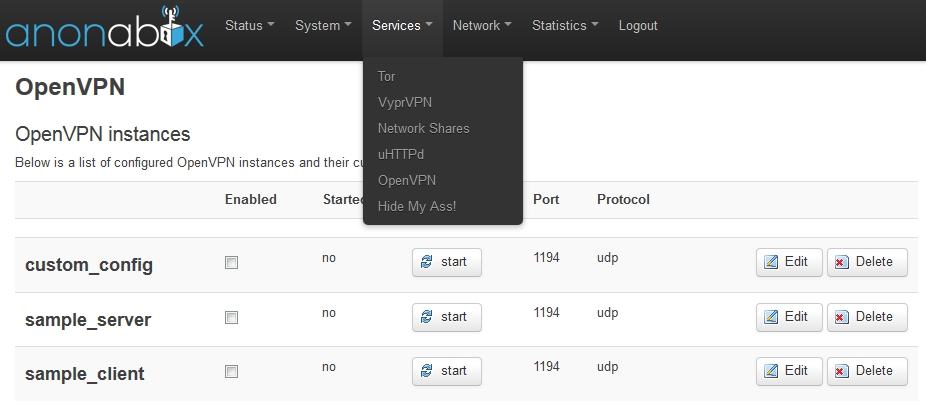Delete the sample_server instance
Screen dimensions: 926x409
click(866, 317)
